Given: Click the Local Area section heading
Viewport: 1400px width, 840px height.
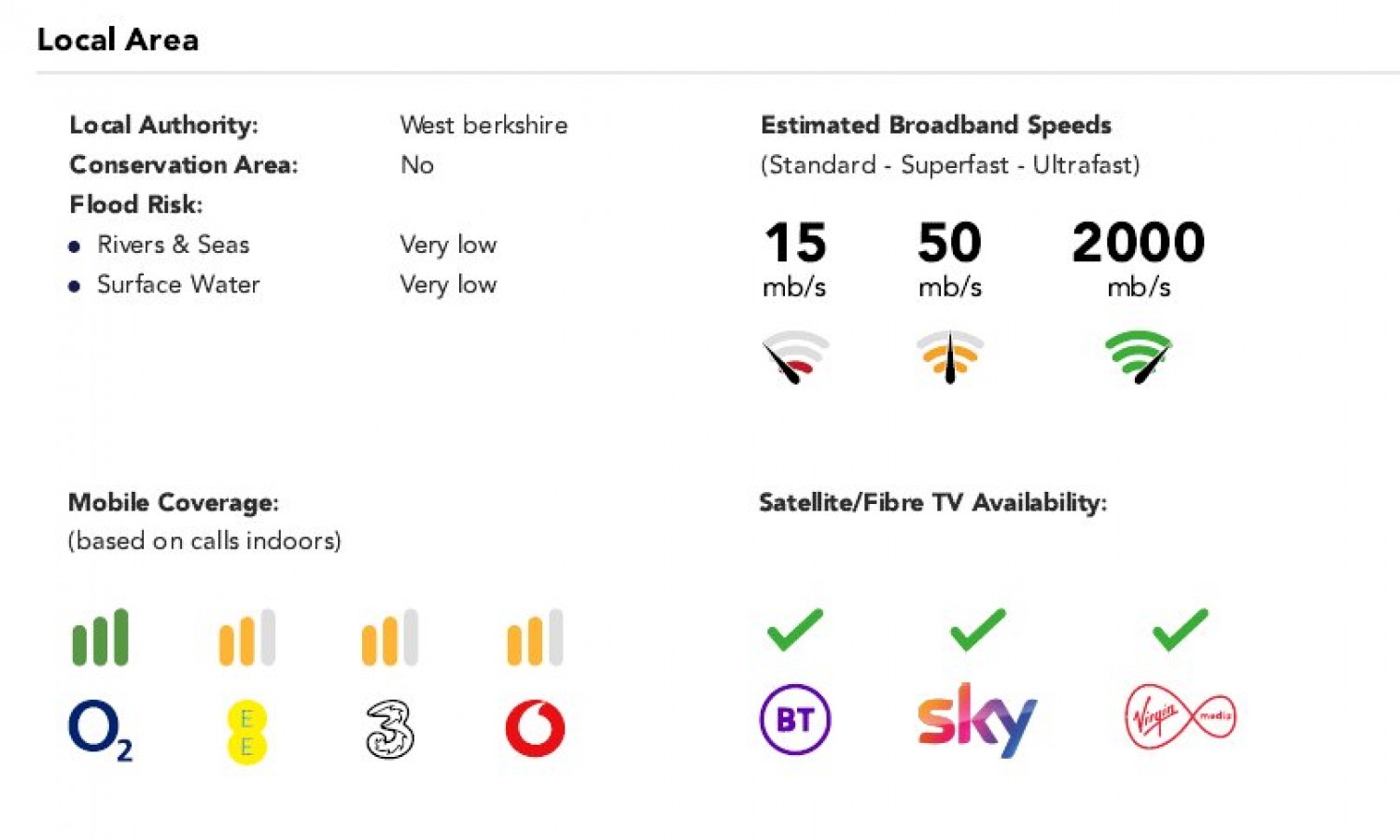Looking at the screenshot, I should pos(118,39).
